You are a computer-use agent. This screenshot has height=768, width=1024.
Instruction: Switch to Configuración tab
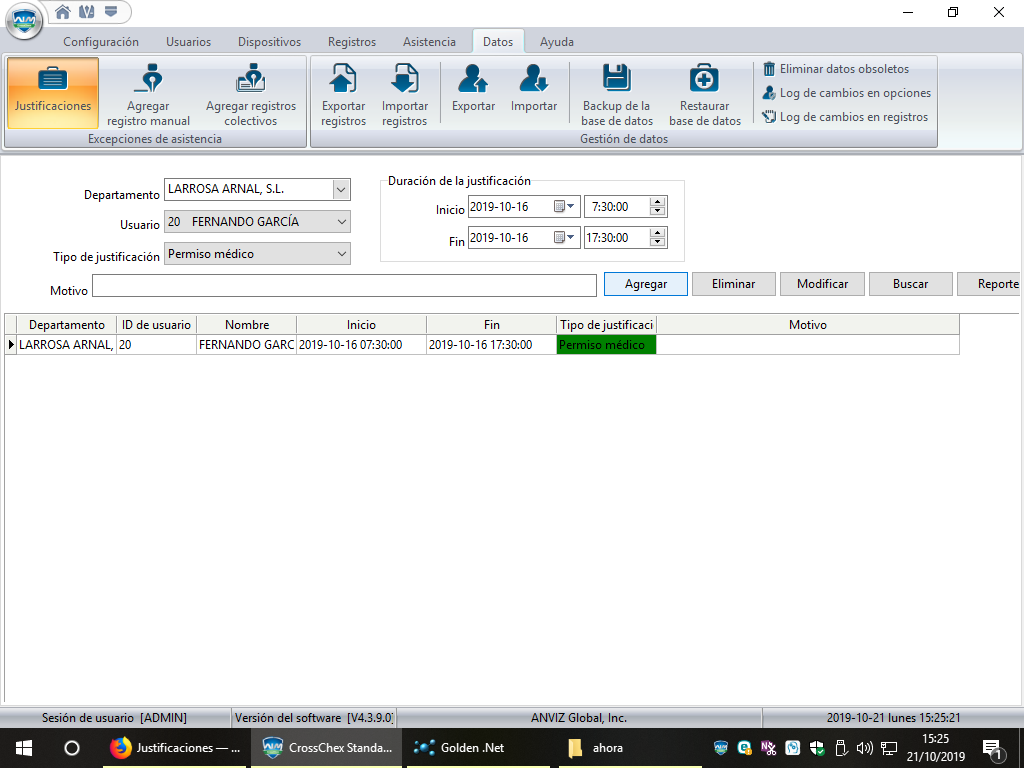101,42
